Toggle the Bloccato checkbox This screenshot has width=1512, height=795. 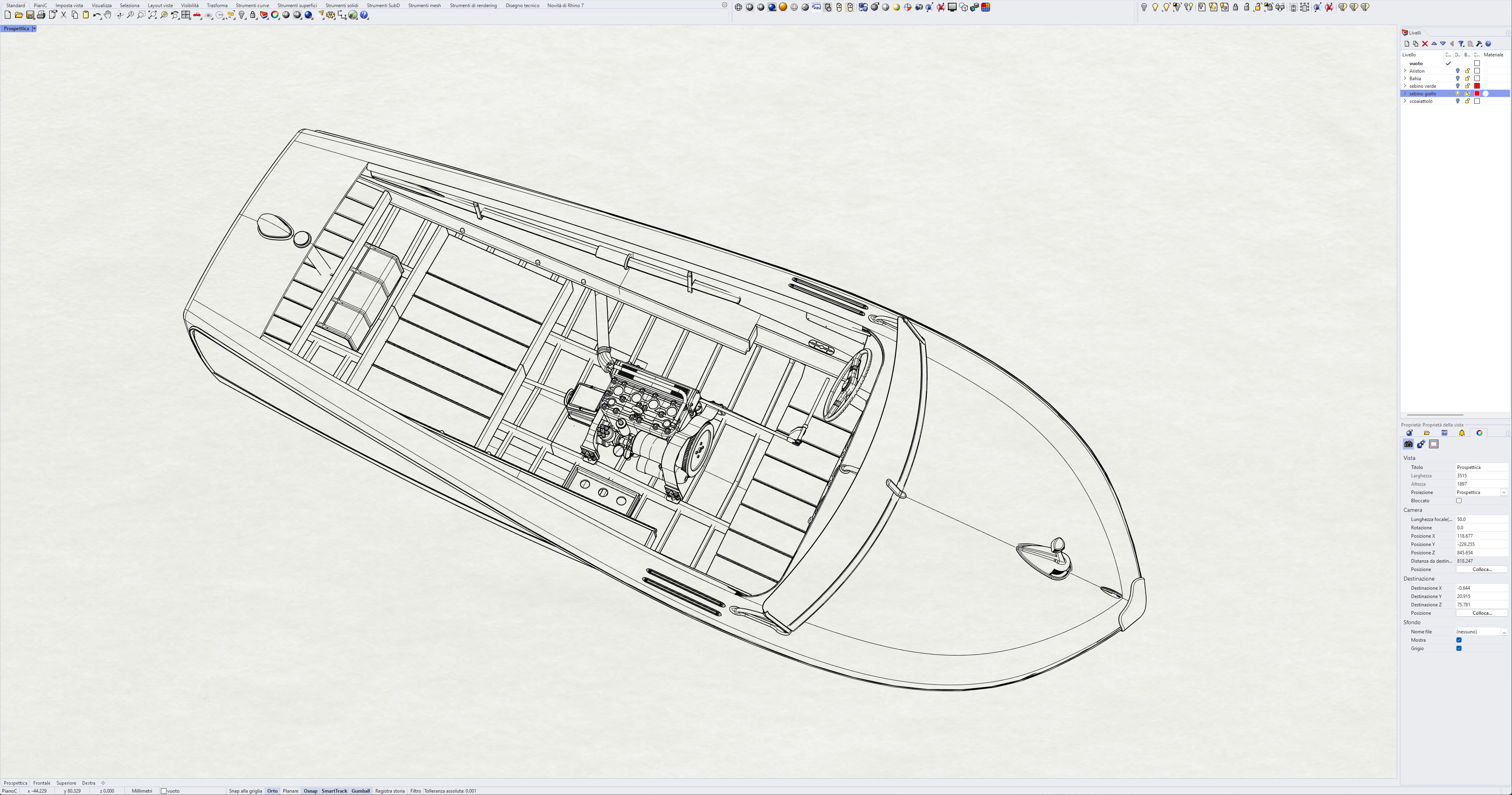(1459, 500)
